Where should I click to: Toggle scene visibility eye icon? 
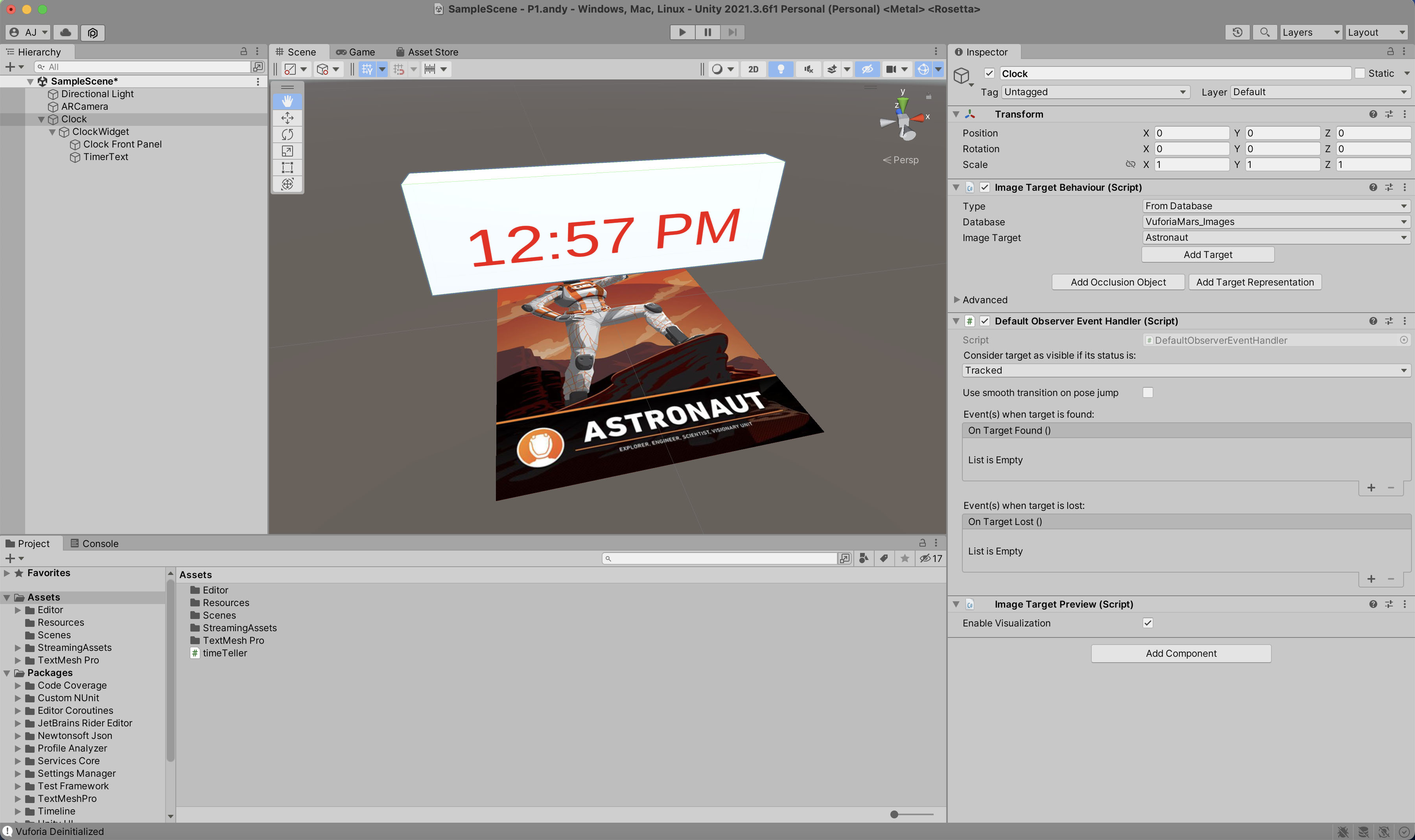[867, 69]
